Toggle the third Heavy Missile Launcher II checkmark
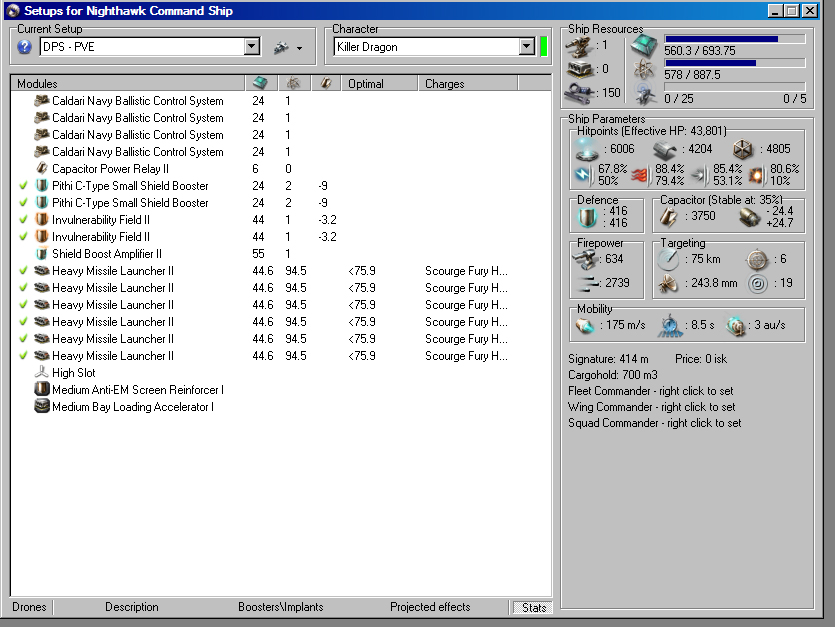Viewport: 835px width, 627px height. click(x=23, y=305)
